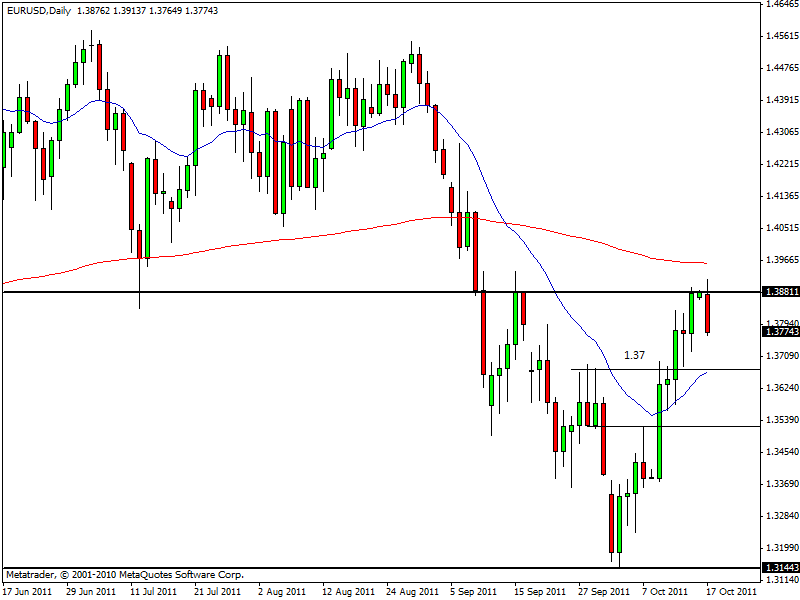Screen dimensions: 800x600
Task: Click the 1.31443 price tag at bottom
Action: tap(780, 568)
